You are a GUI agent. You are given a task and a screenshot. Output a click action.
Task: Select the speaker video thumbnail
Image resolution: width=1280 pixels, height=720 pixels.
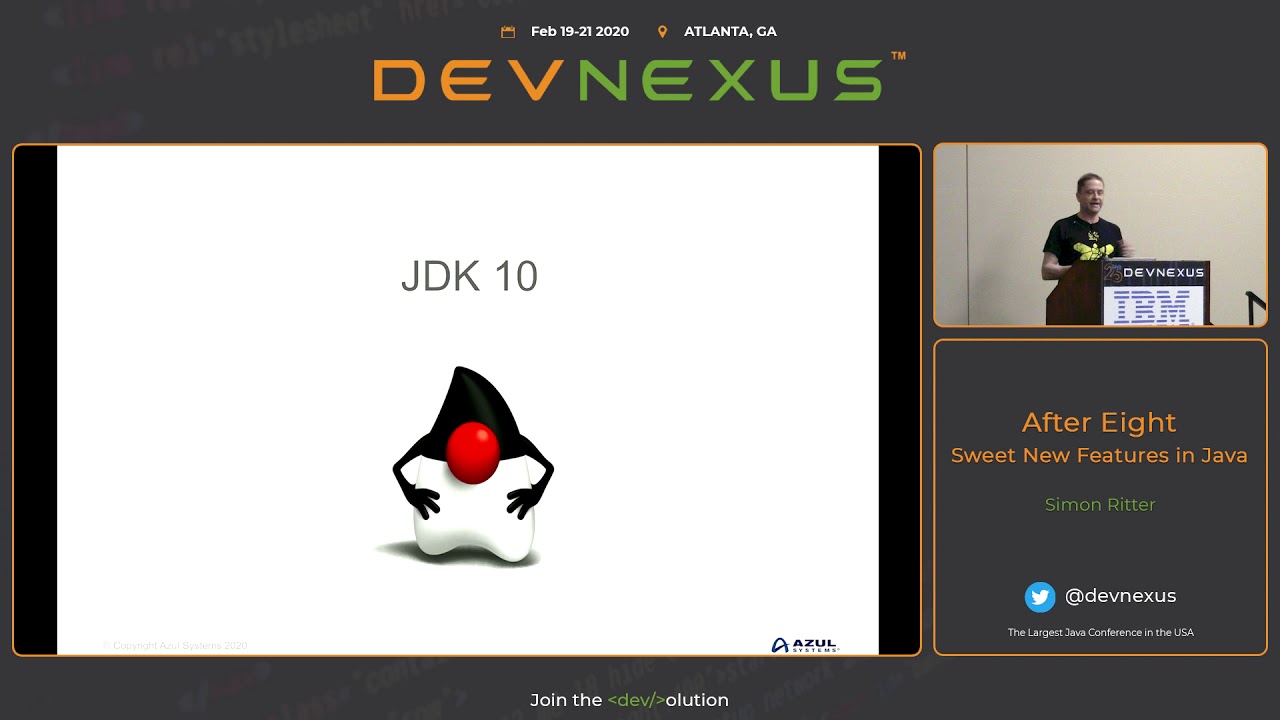point(1100,235)
